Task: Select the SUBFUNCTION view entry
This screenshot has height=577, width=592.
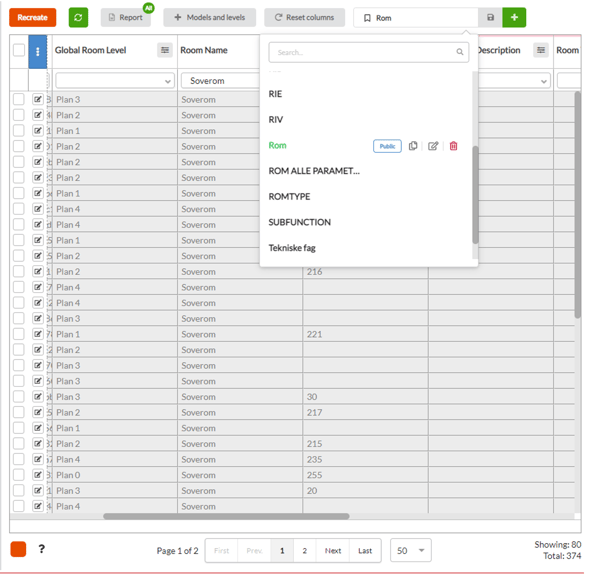Action: (299, 222)
